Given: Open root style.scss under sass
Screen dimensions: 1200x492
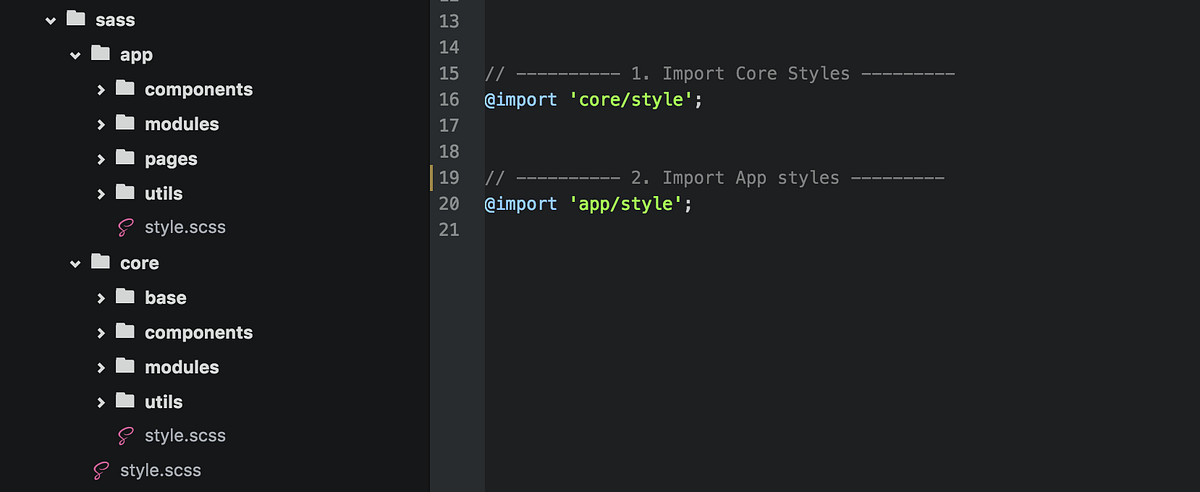Looking at the screenshot, I should pyautogui.click(x=160, y=471).
